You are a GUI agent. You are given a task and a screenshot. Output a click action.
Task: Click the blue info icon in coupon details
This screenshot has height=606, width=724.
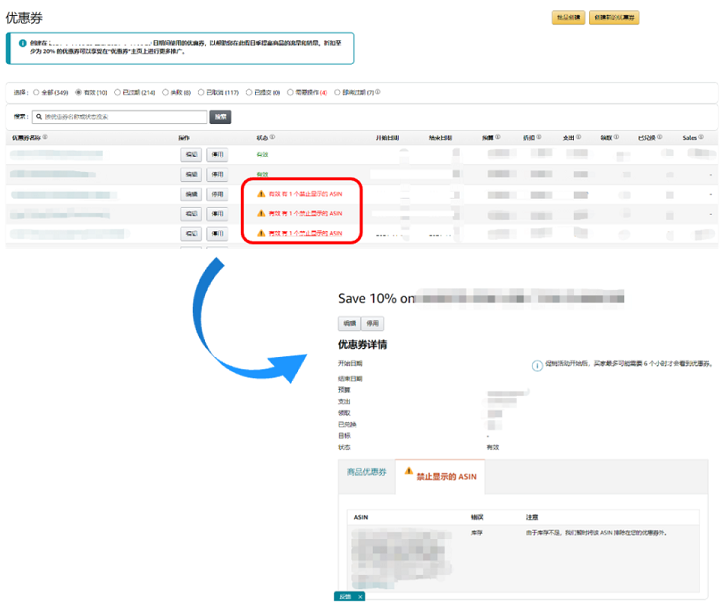[537, 366]
